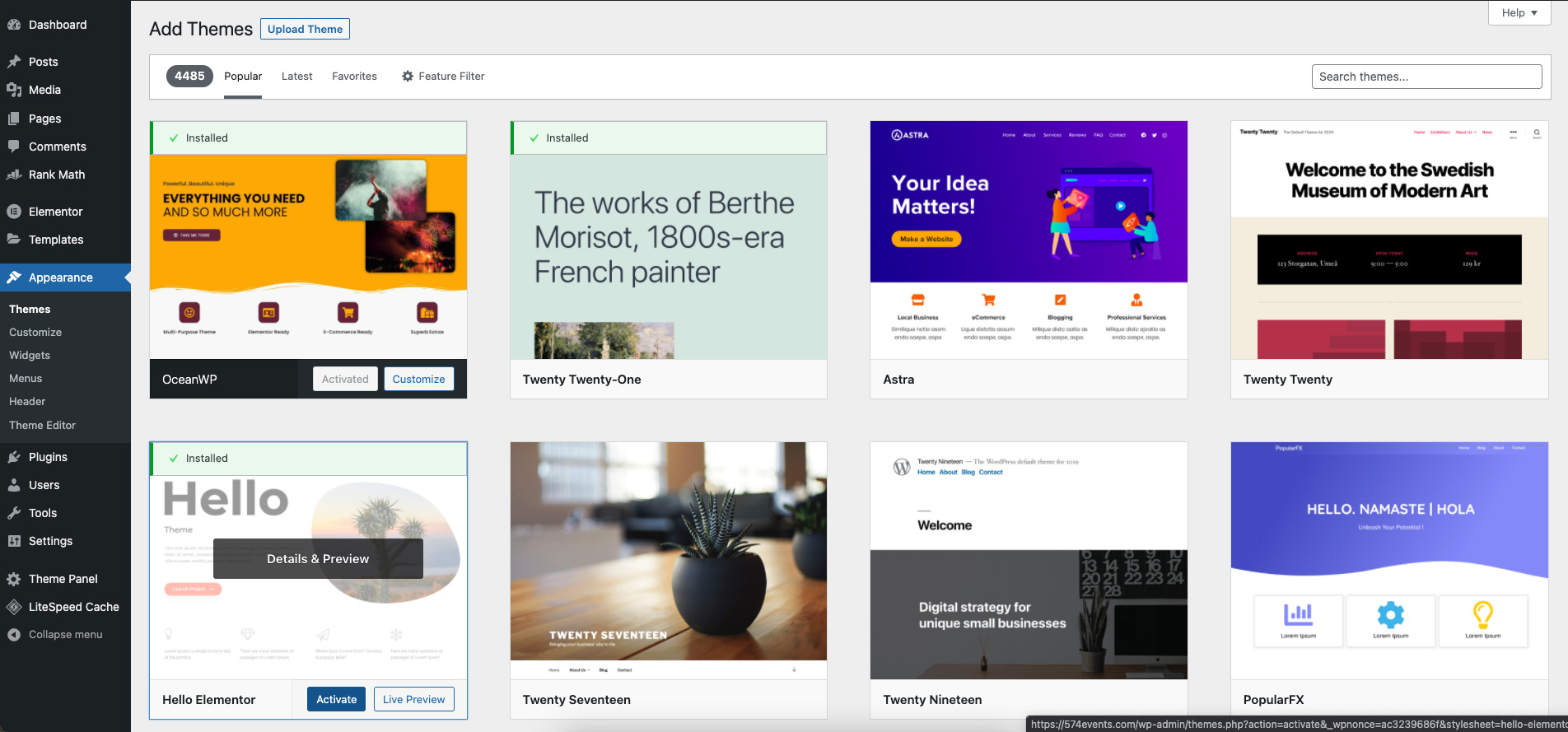Click the Twenty Twenty-One theme name

click(x=581, y=380)
